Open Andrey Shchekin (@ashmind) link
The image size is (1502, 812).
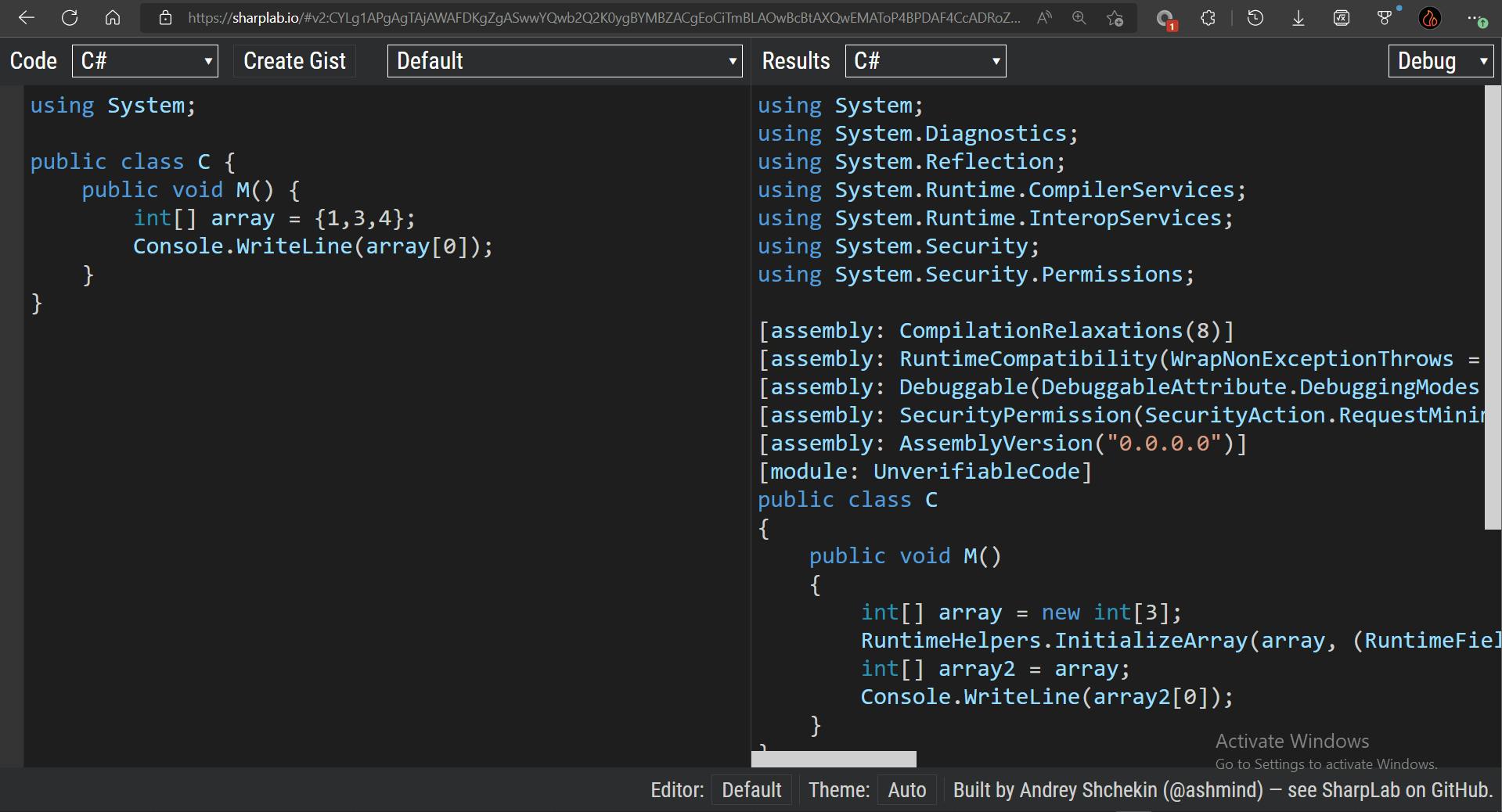pyautogui.click(x=1141, y=790)
